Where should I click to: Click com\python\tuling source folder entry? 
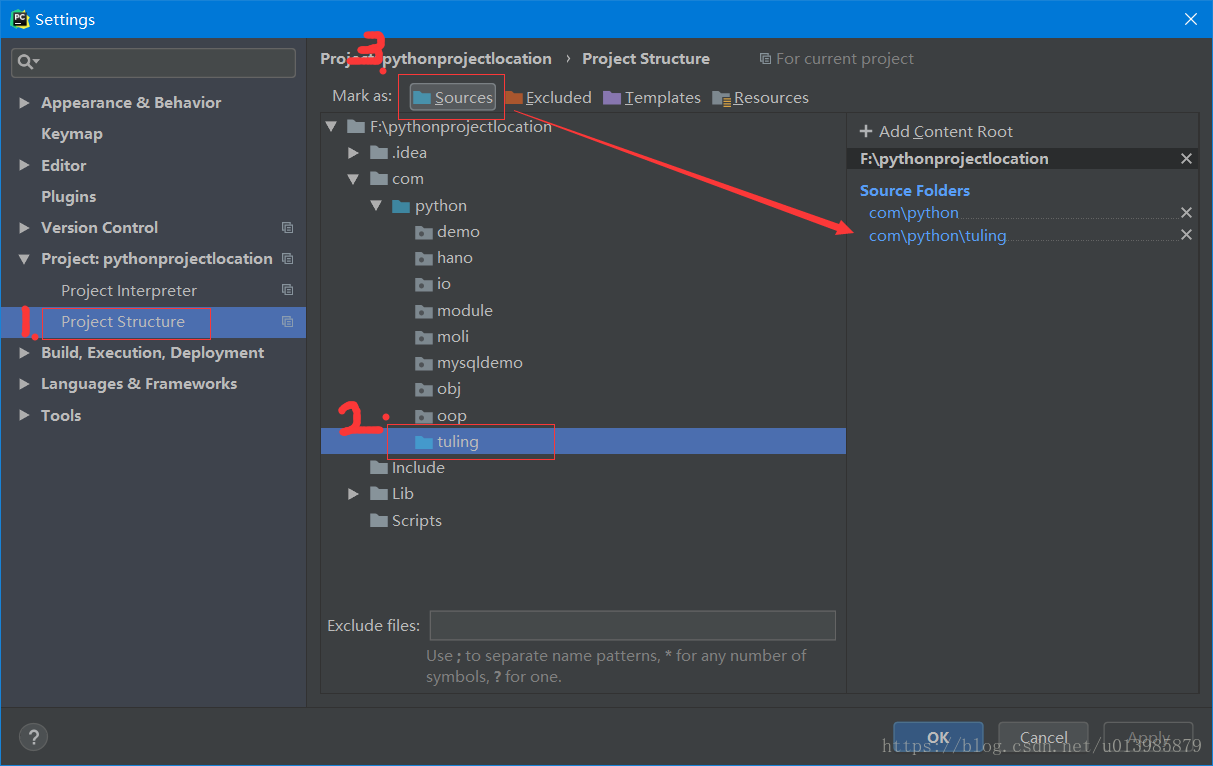tap(938, 236)
